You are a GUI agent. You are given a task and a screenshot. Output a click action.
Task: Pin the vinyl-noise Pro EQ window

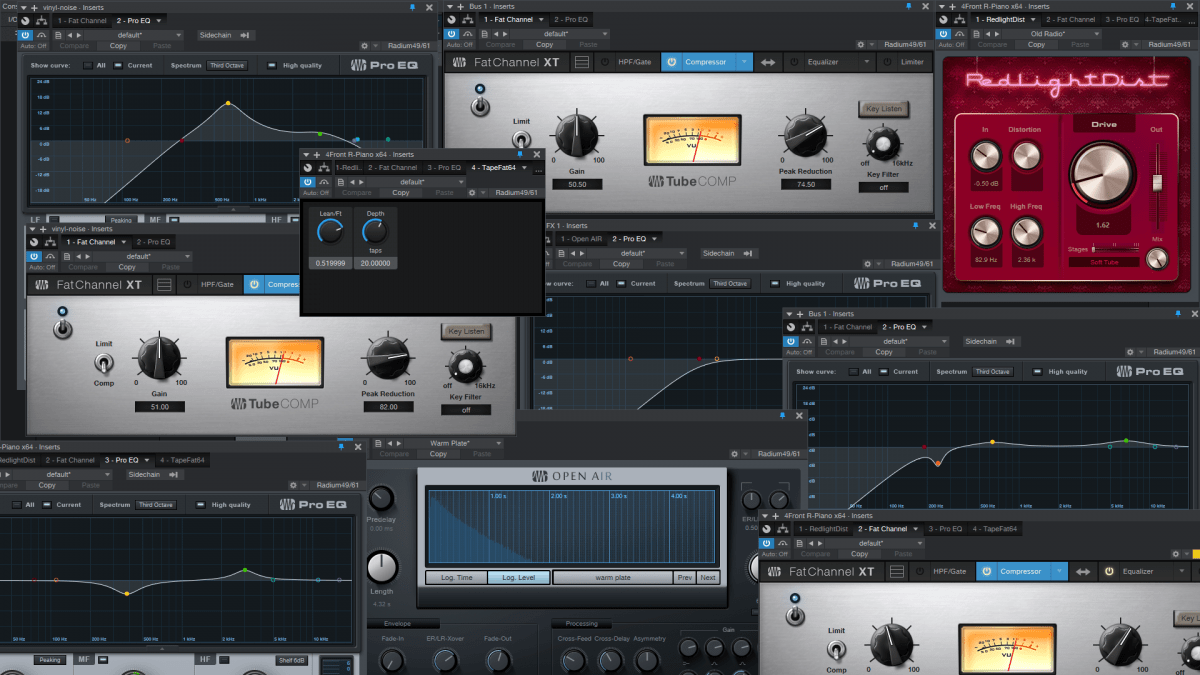[413, 7]
